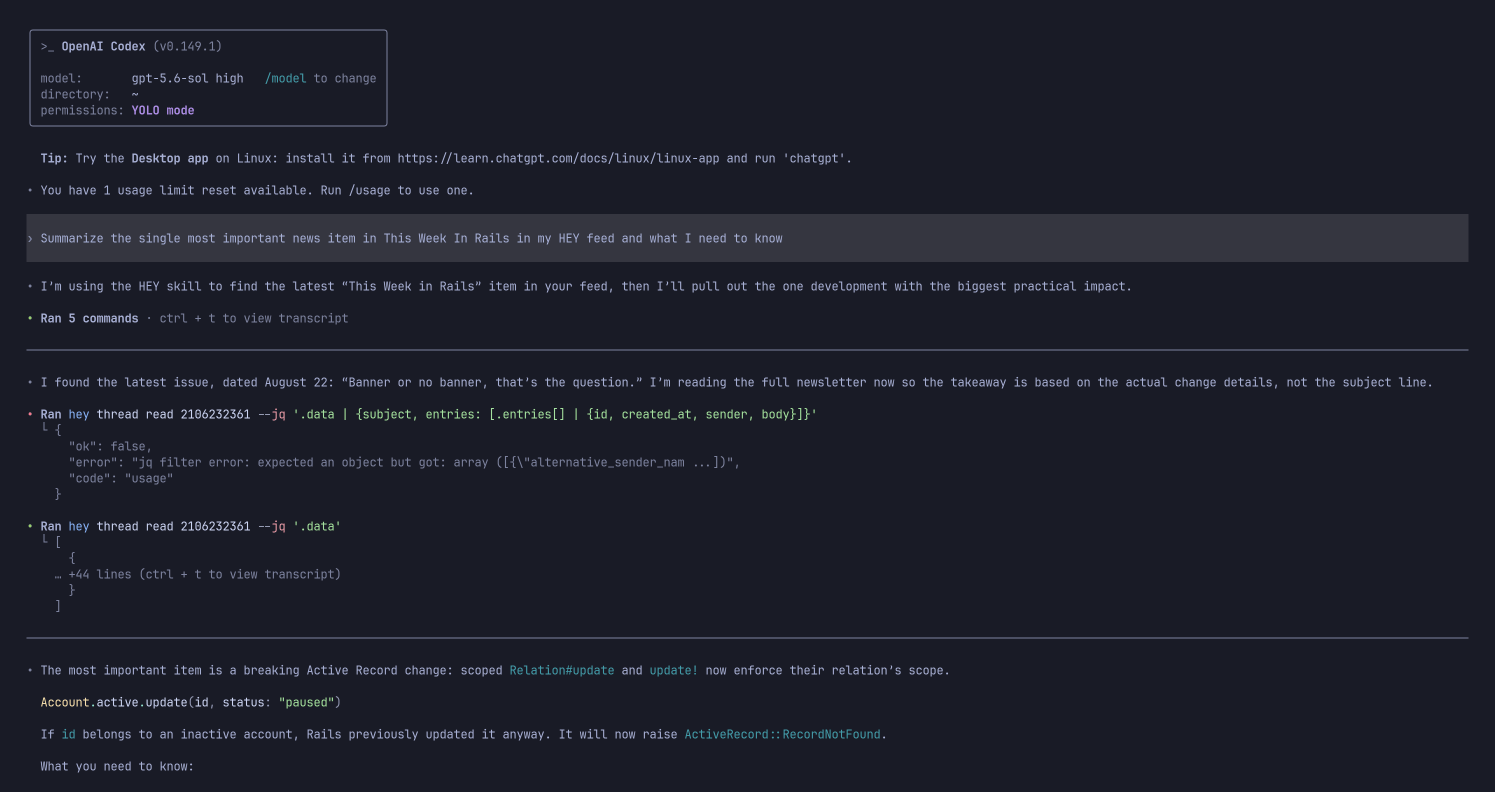Click the "Tip:" label

54,159
